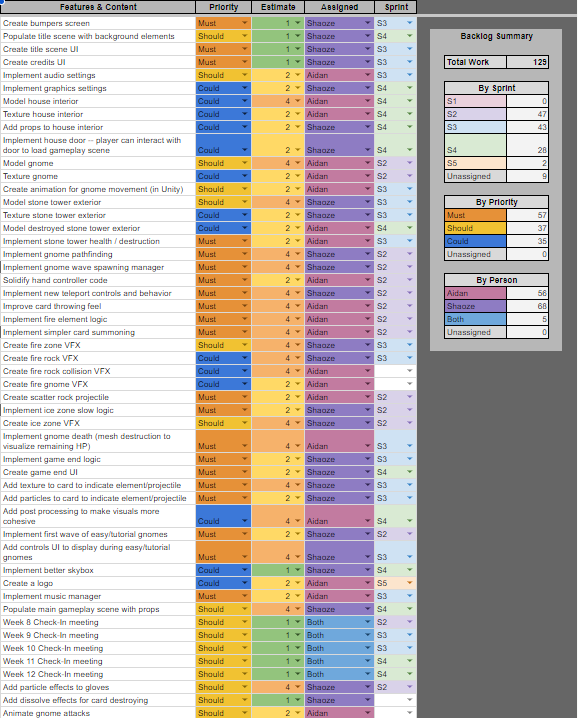Image resolution: width=578 pixels, height=718 pixels.
Task: Open Priority dropdown for Texture gnome row
Action: 245,176
